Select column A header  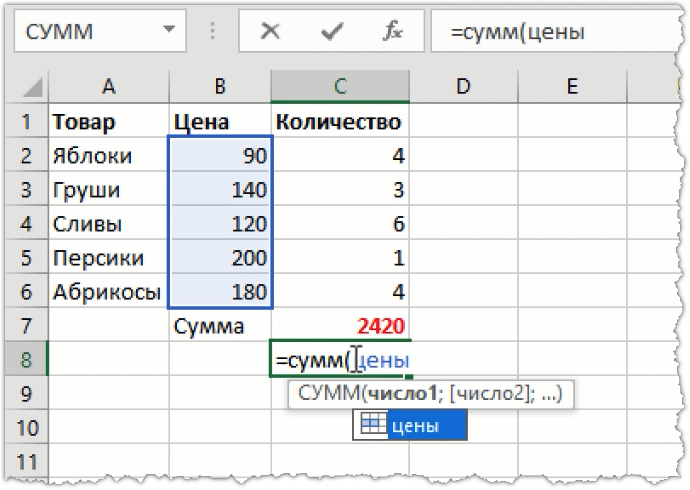click(109, 86)
